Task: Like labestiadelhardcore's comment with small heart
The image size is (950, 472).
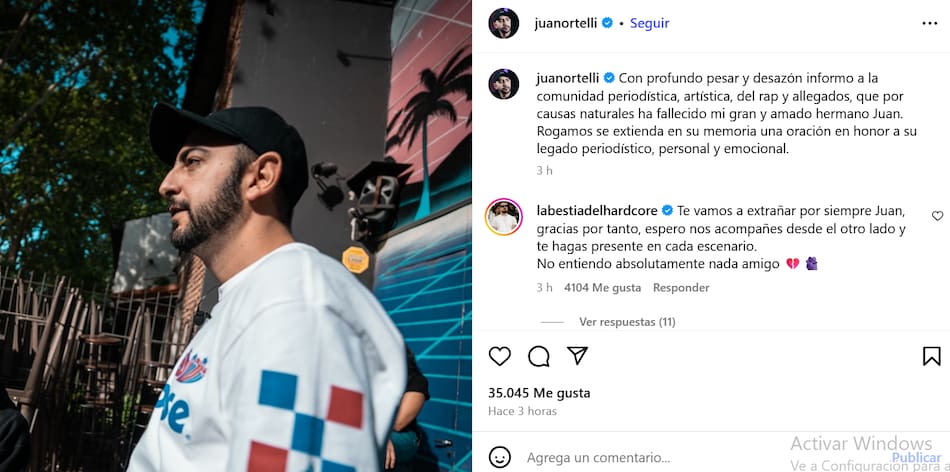Action: coord(937,216)
